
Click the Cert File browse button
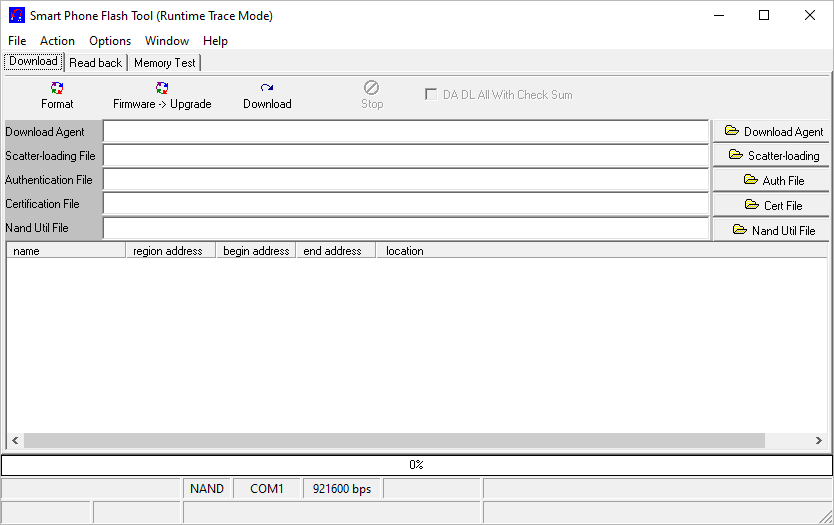coord(771,205)
